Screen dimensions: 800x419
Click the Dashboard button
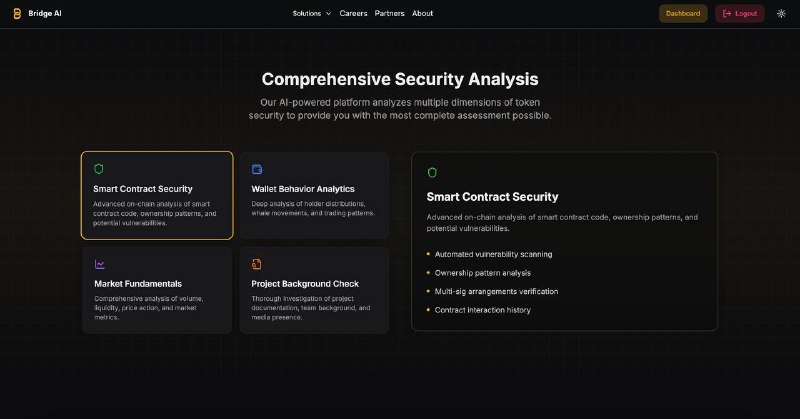click(x=683, y=14)
